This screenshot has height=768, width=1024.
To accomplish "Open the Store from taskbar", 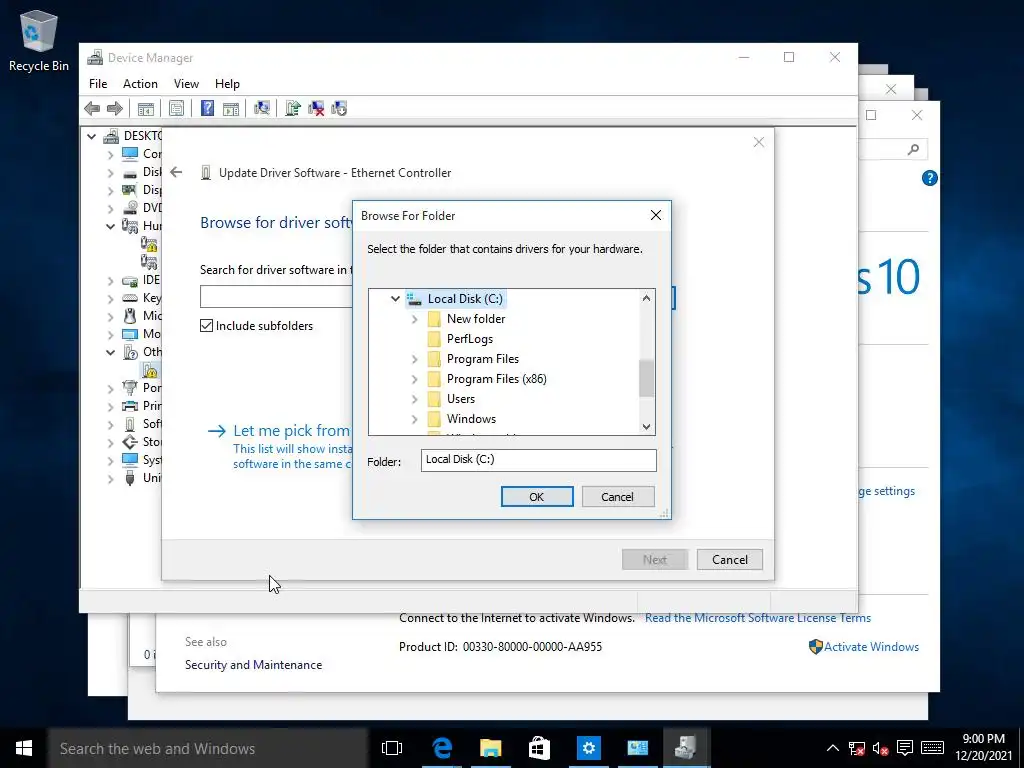I will [539, 748].
